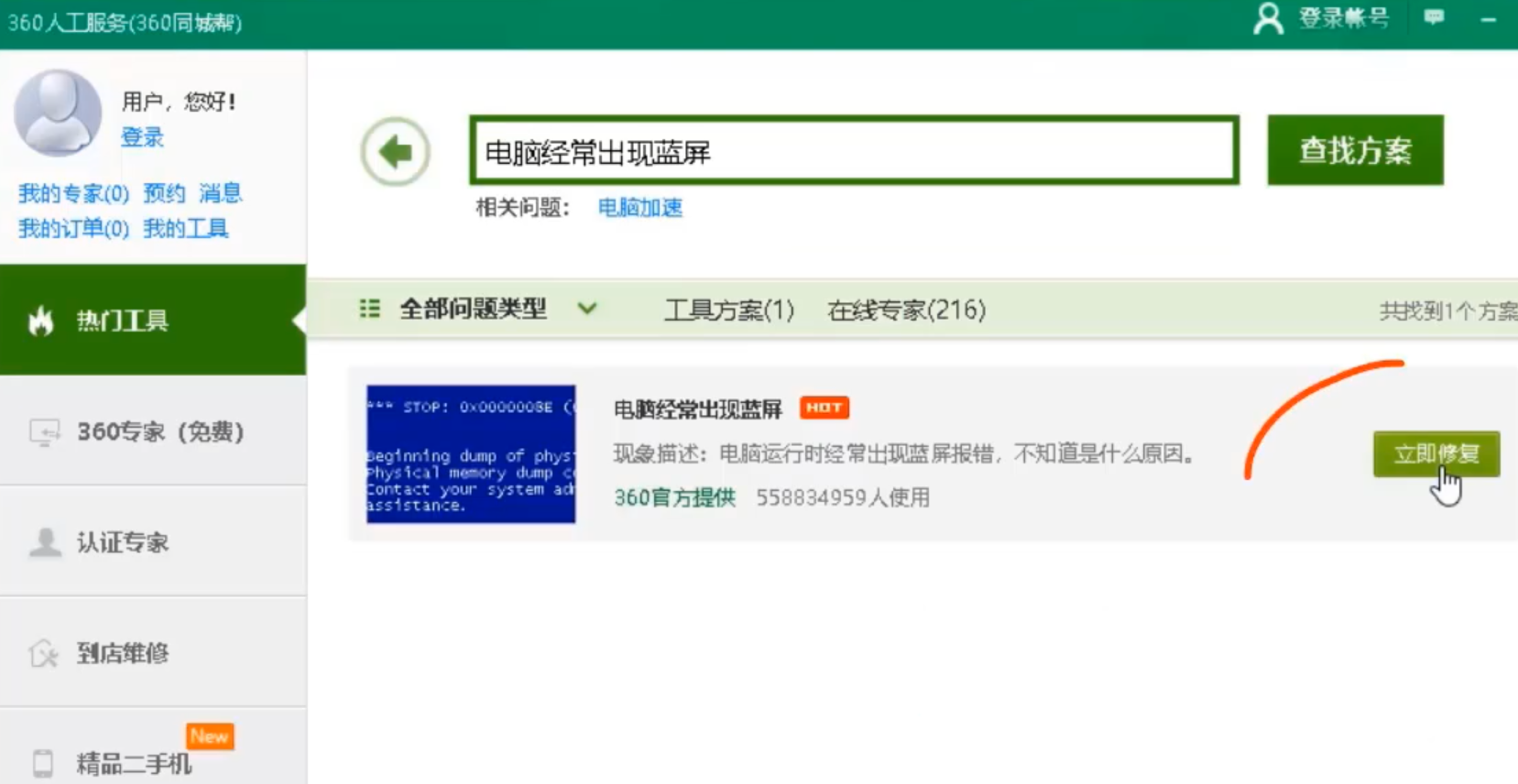Click the repair icon beside 到店维修
The height and width of the screenshot is (784, 1518).
click(x=43, y=653)
